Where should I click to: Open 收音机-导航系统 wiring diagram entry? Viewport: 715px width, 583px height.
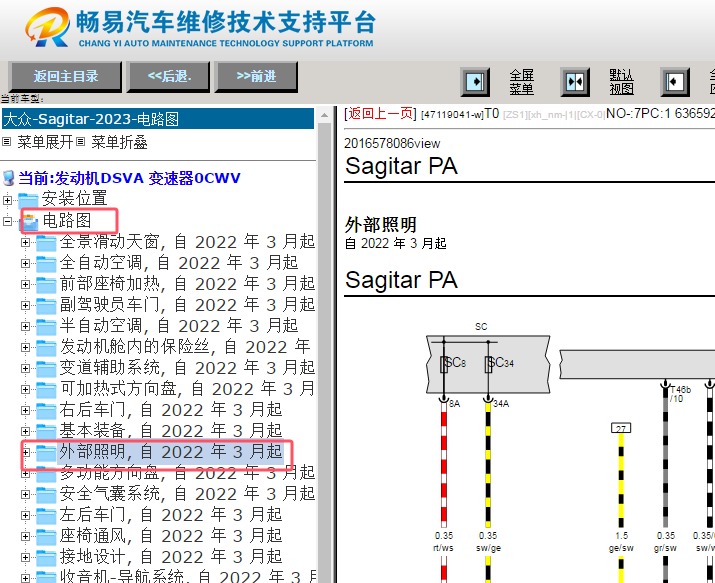click(187, 577)
